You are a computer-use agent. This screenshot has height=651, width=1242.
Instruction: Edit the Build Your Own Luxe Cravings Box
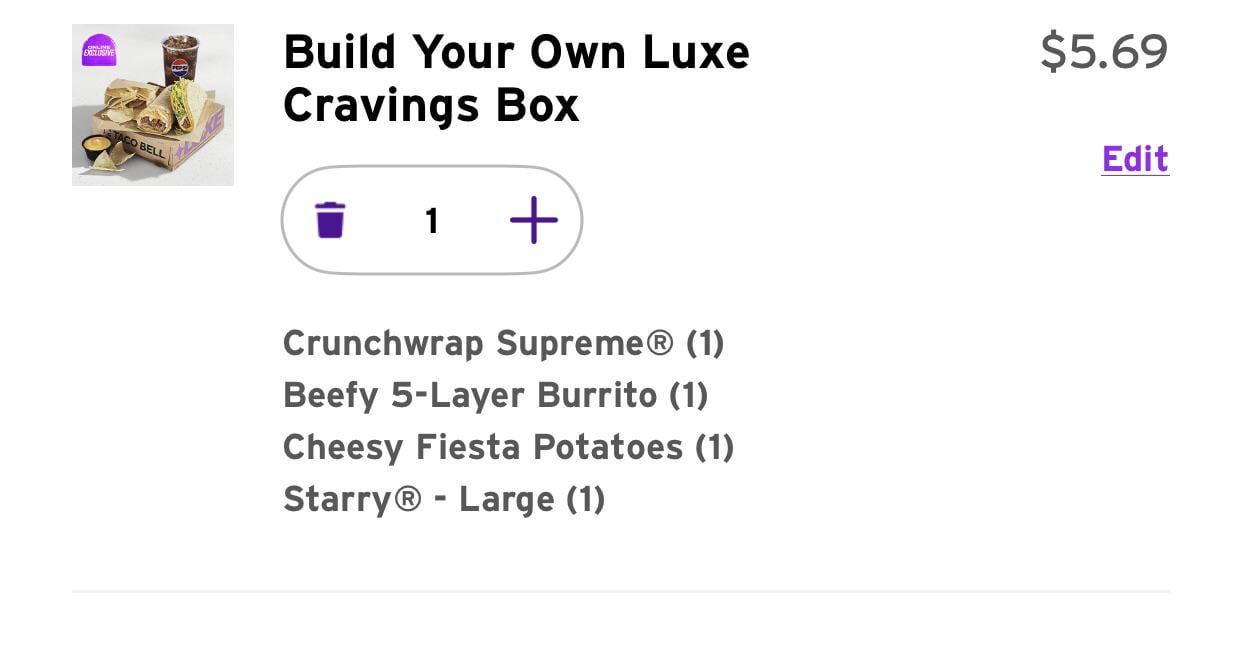point(1135,159)
